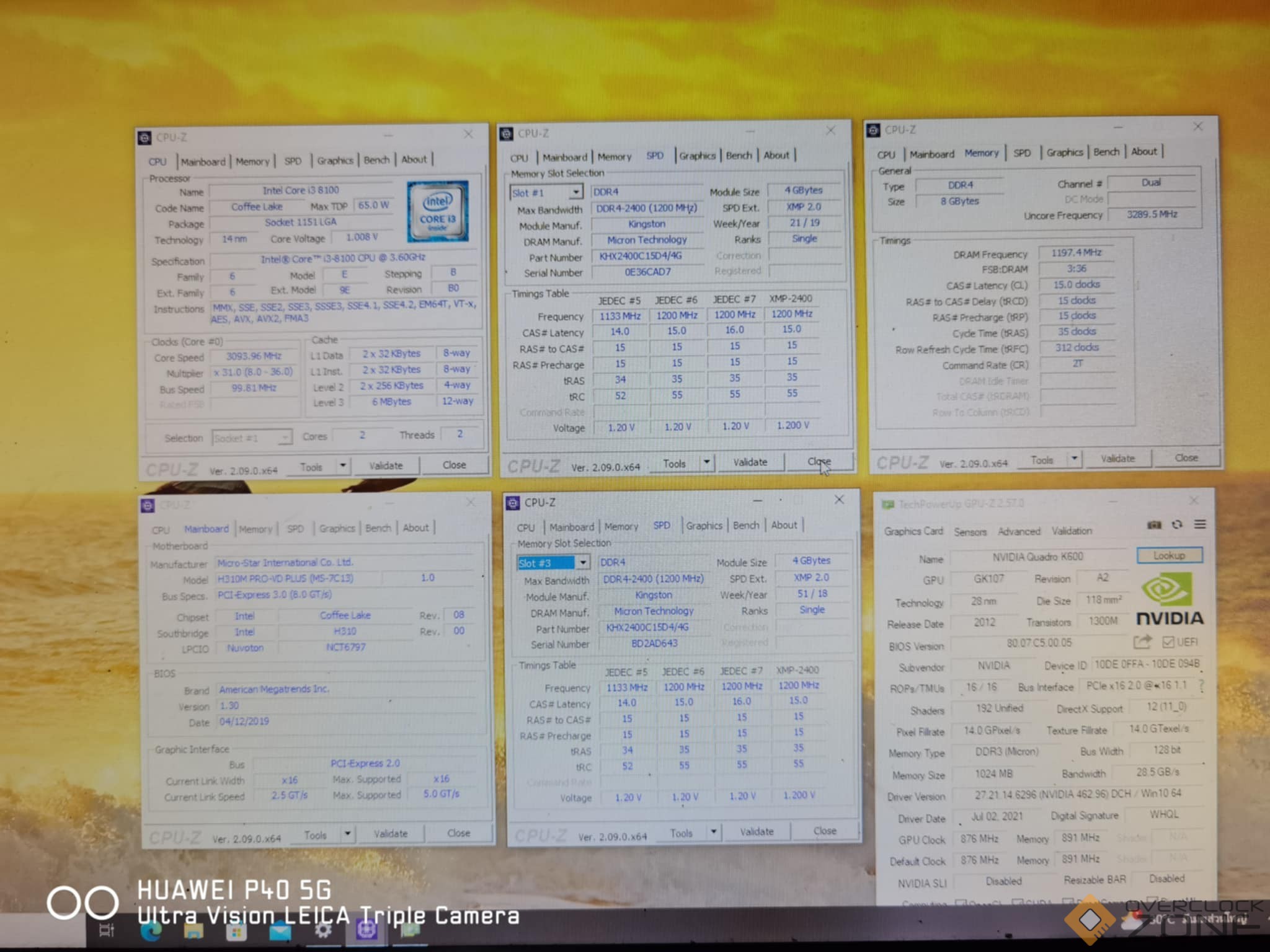Open File Explorer from the taskbar

pos(193,931)
